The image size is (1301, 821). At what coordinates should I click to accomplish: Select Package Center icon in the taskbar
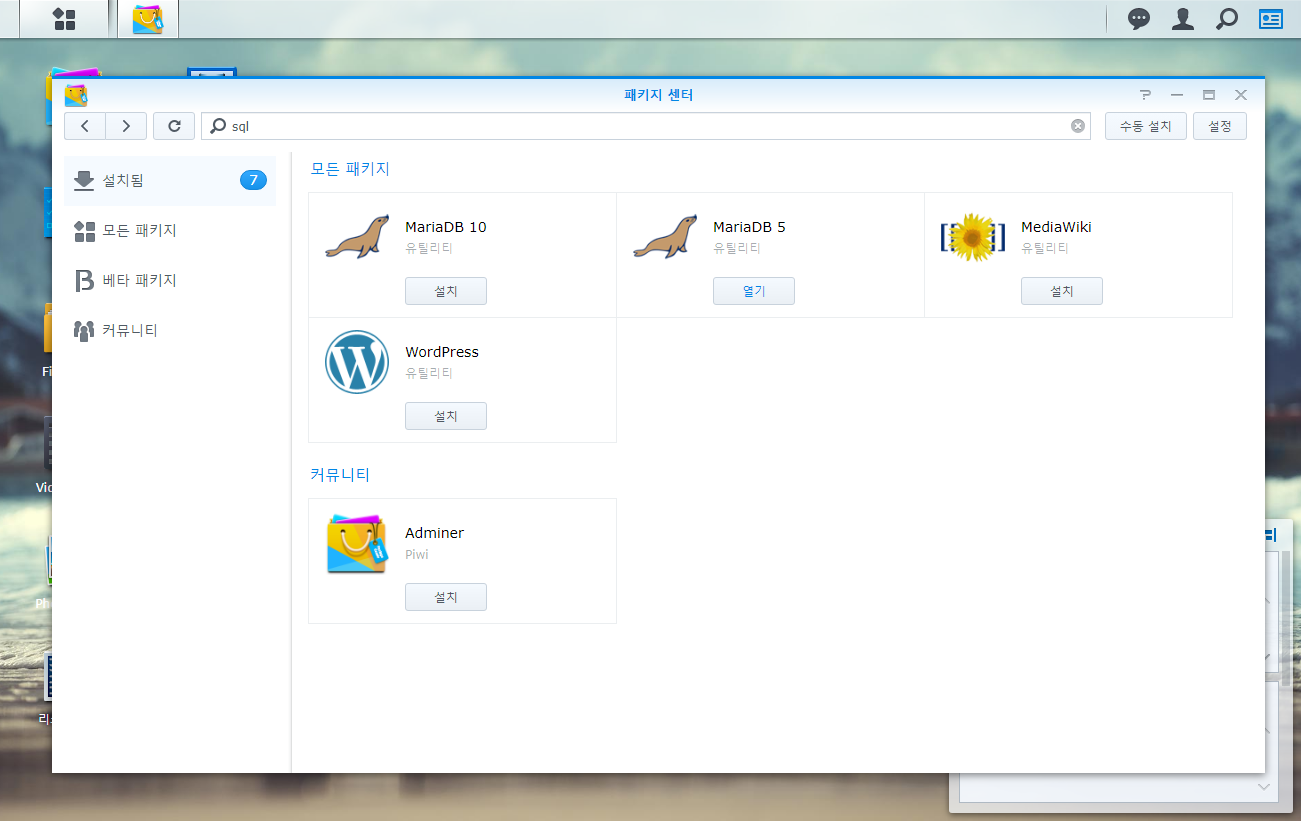148,19
